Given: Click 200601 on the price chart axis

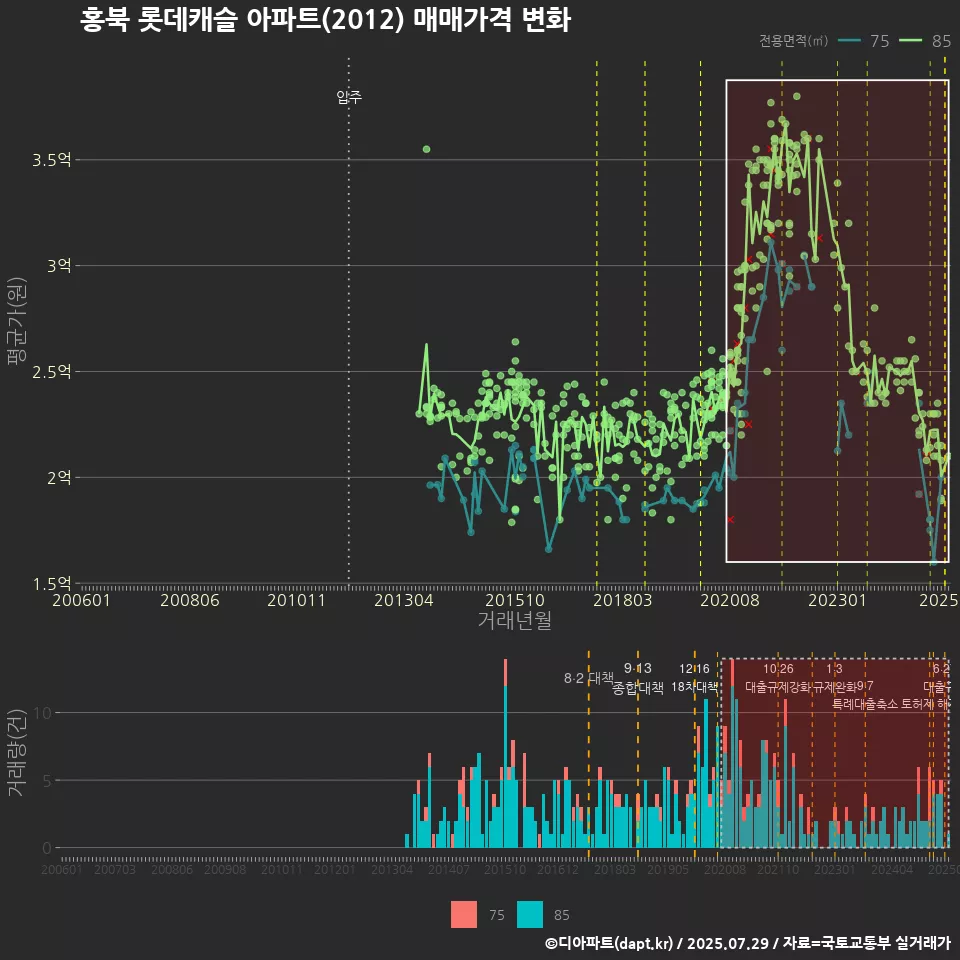Looking at the screenshot, I should coord(81,600).
